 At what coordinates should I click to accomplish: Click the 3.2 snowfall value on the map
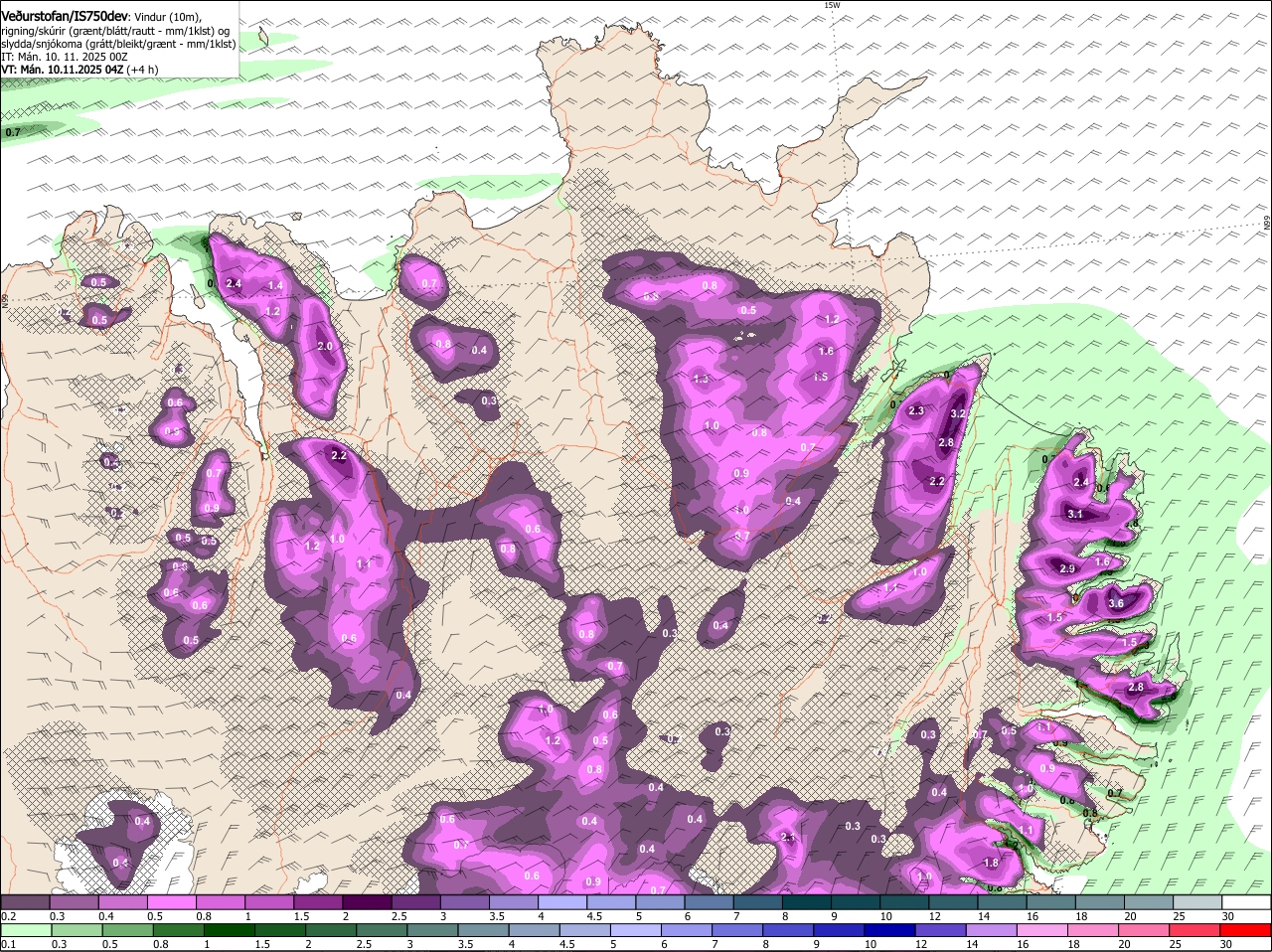(959, 413)
